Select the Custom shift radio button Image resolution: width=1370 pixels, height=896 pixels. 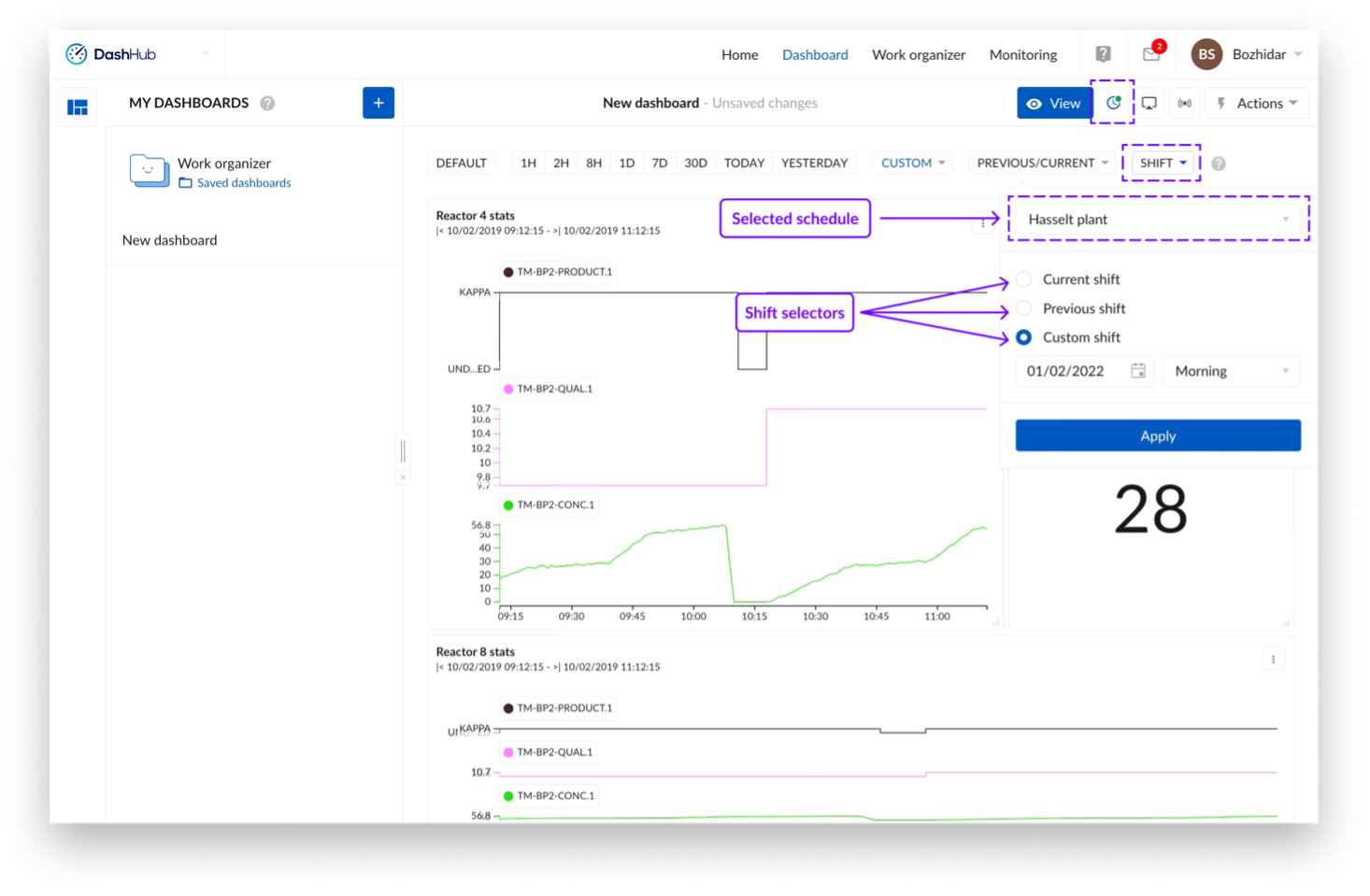click(x=1024, y=337)
